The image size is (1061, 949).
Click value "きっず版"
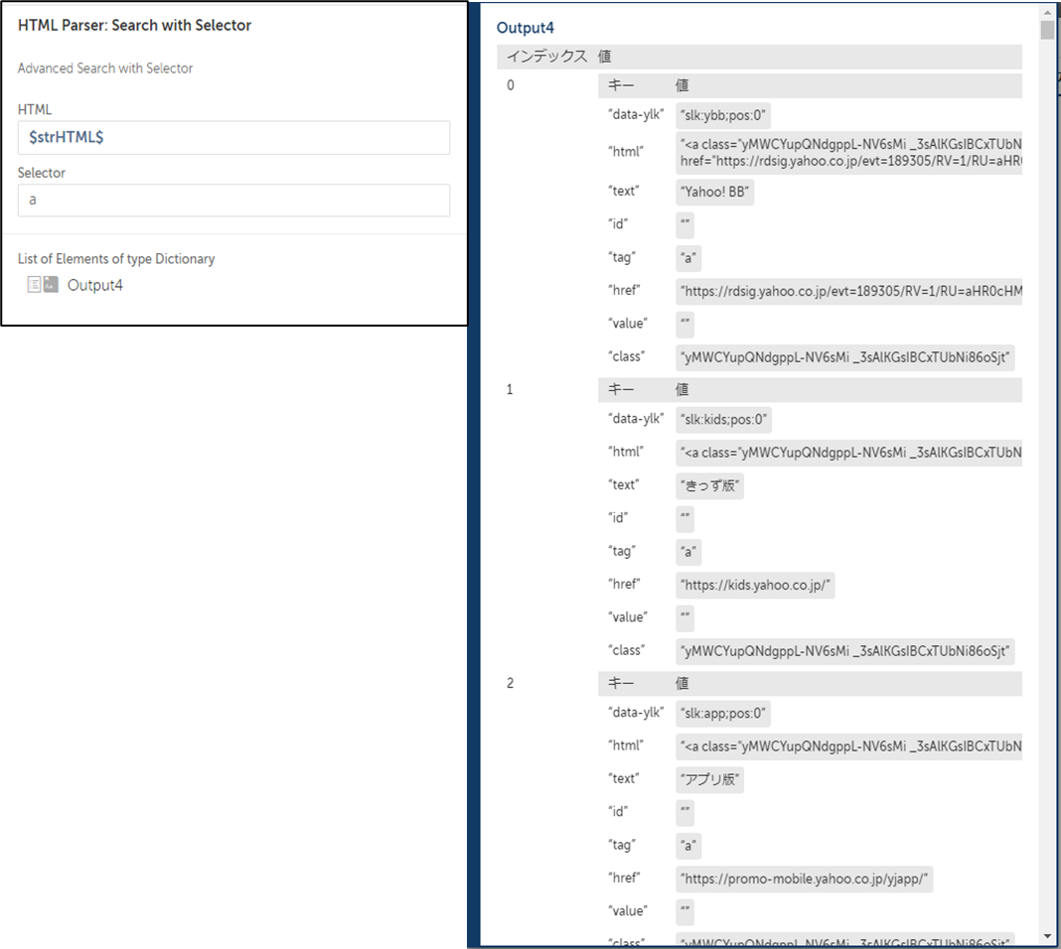710,485
